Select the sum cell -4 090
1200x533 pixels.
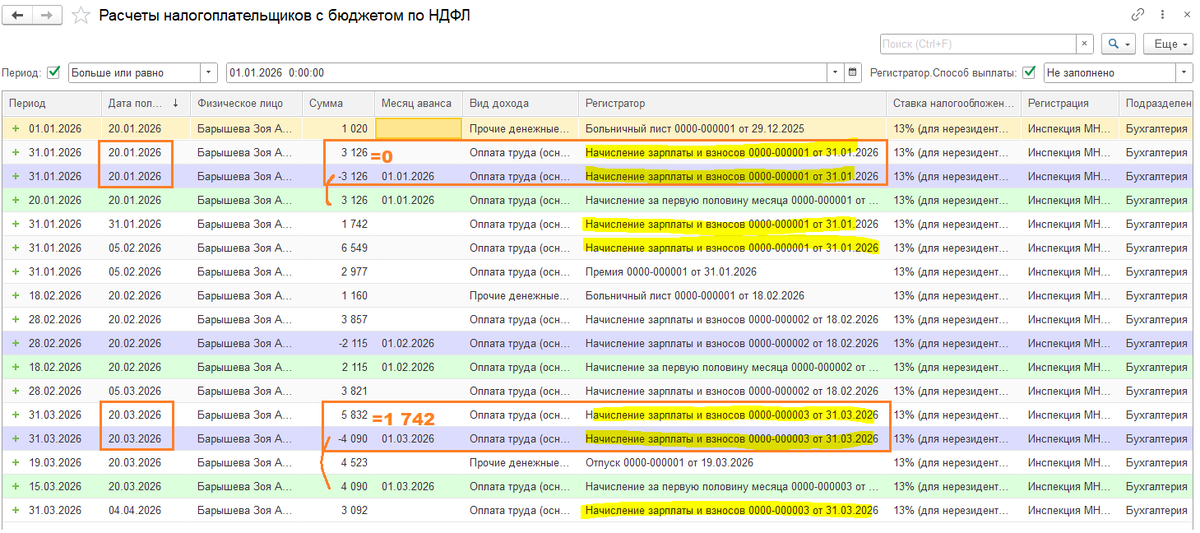[337, 439]
